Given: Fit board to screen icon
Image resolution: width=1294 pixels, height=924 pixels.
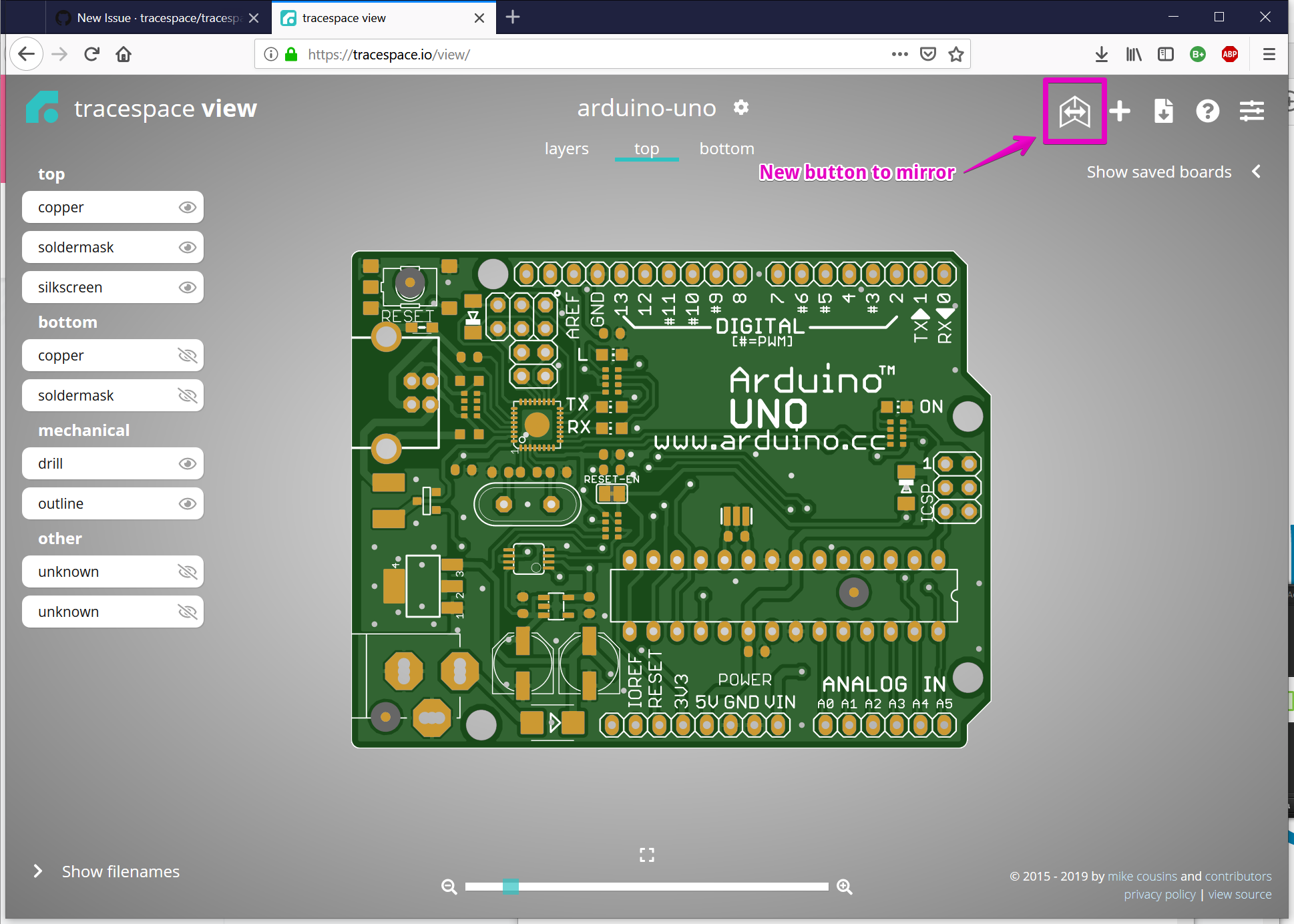Looking at the screenshot, I should (x=647, y=855).
